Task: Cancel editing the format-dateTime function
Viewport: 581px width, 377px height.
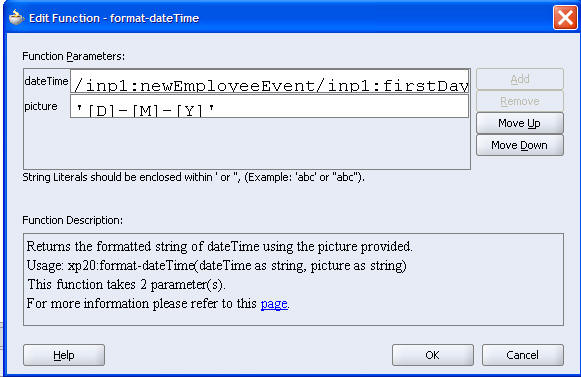Action: coord(522,355)
